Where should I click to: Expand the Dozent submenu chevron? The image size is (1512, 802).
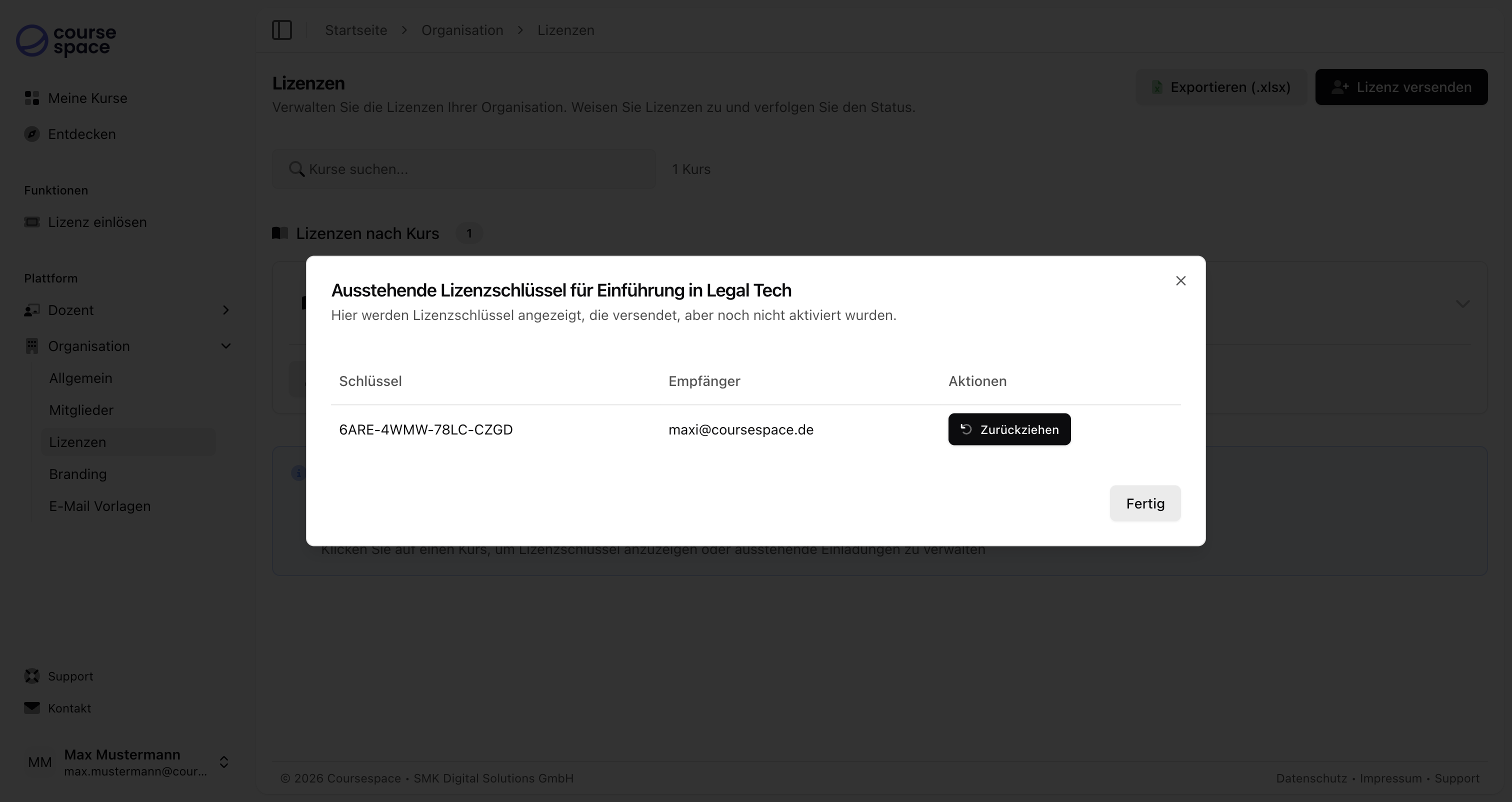[x=225, y=310]
